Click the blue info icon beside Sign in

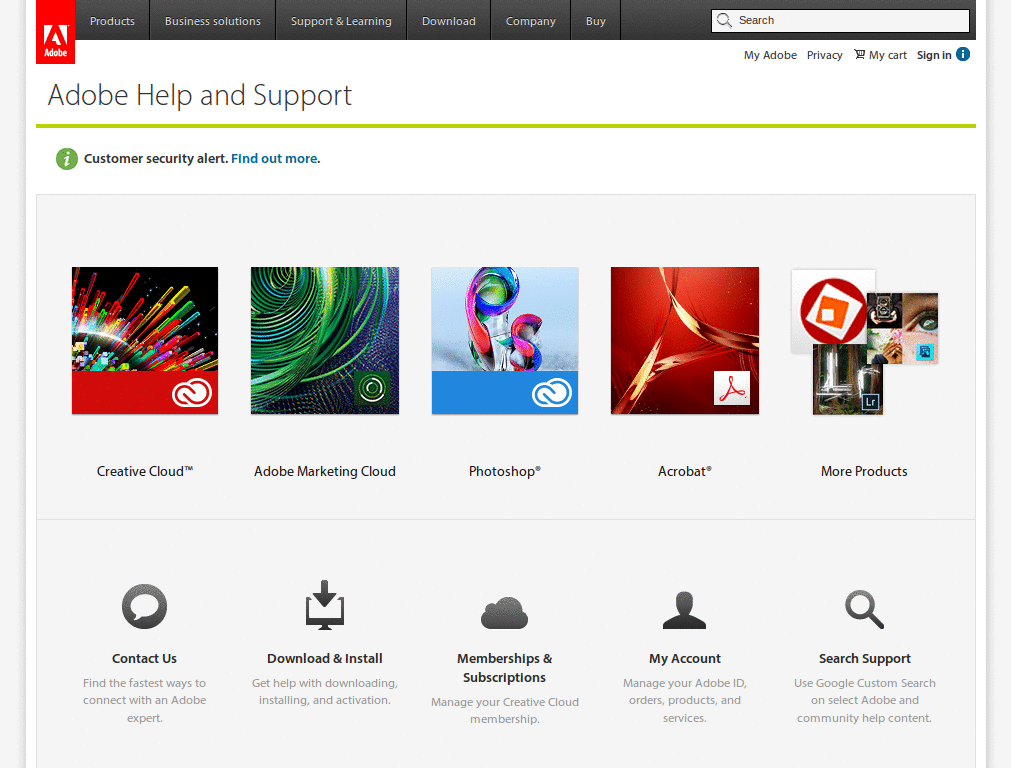963,54
